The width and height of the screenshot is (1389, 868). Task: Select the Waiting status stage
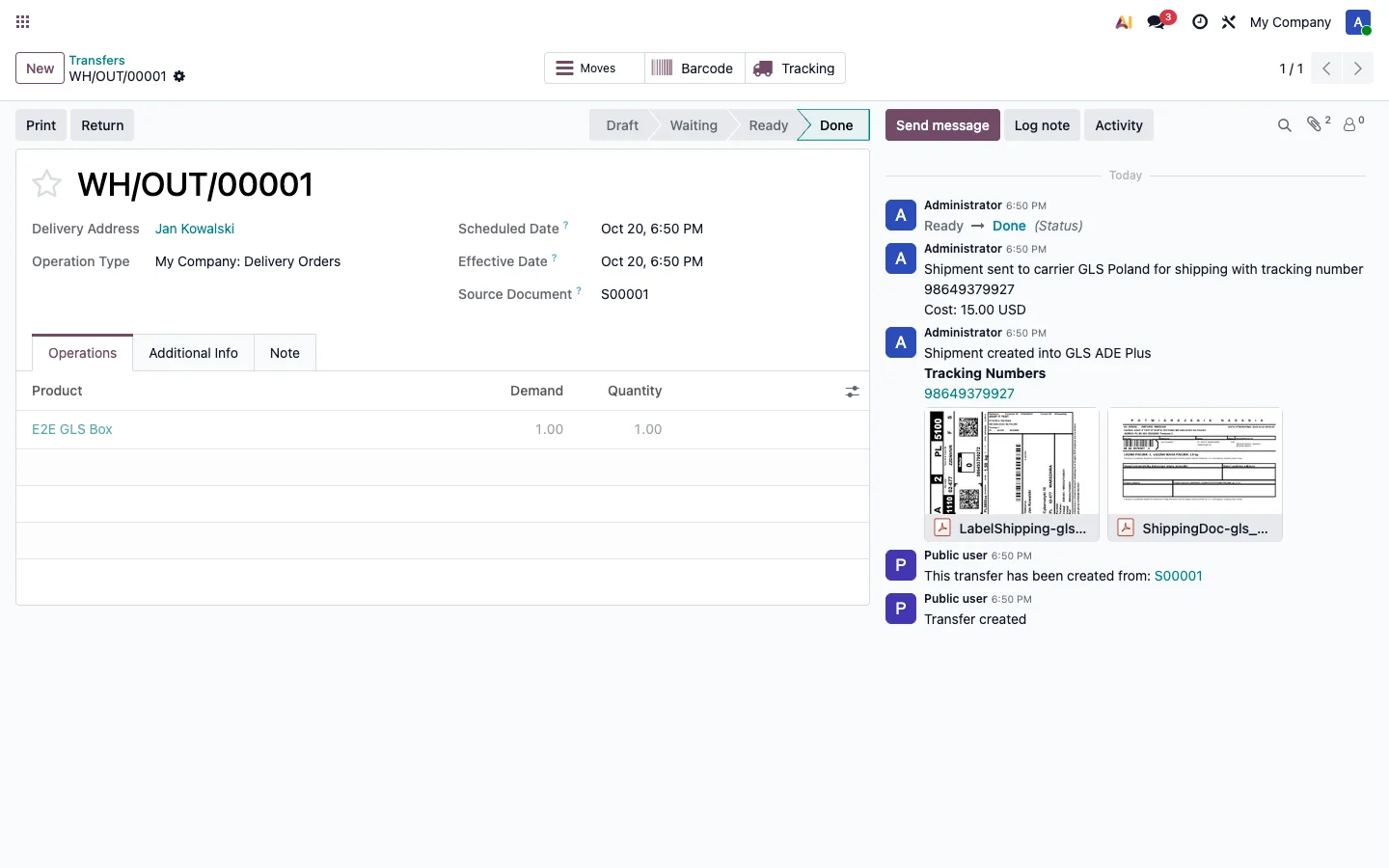point(694,125)
